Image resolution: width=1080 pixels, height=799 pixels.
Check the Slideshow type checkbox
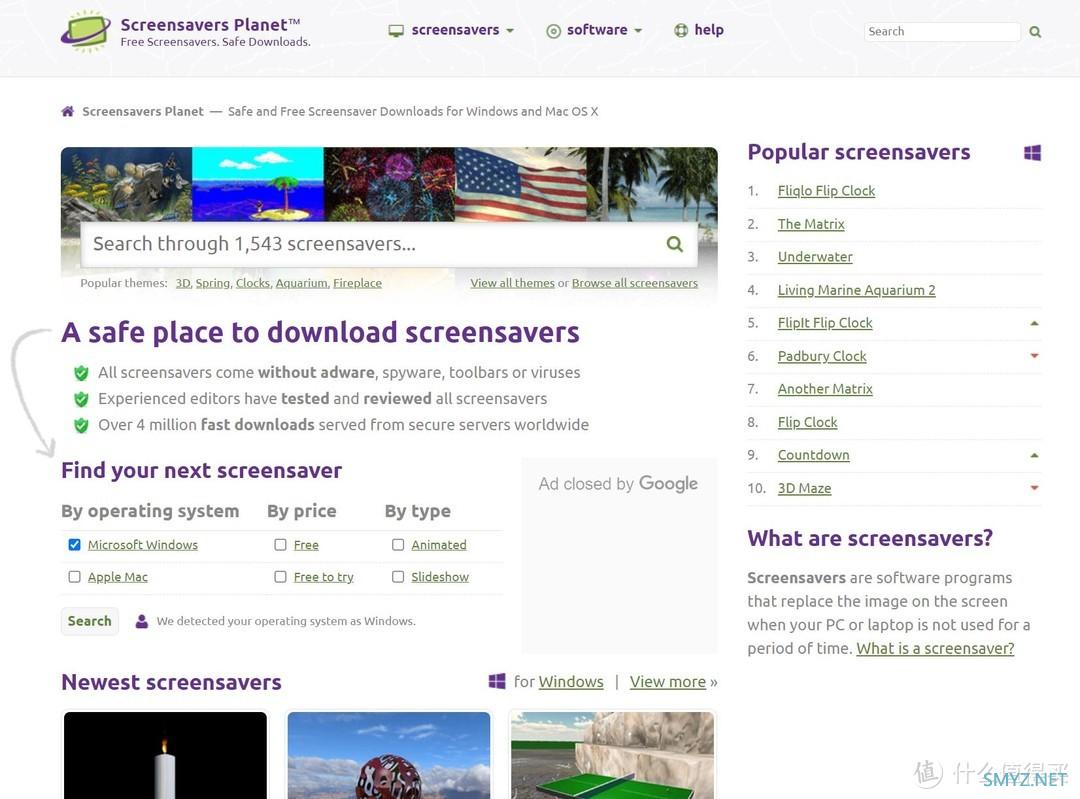click(x=398, y=577)
